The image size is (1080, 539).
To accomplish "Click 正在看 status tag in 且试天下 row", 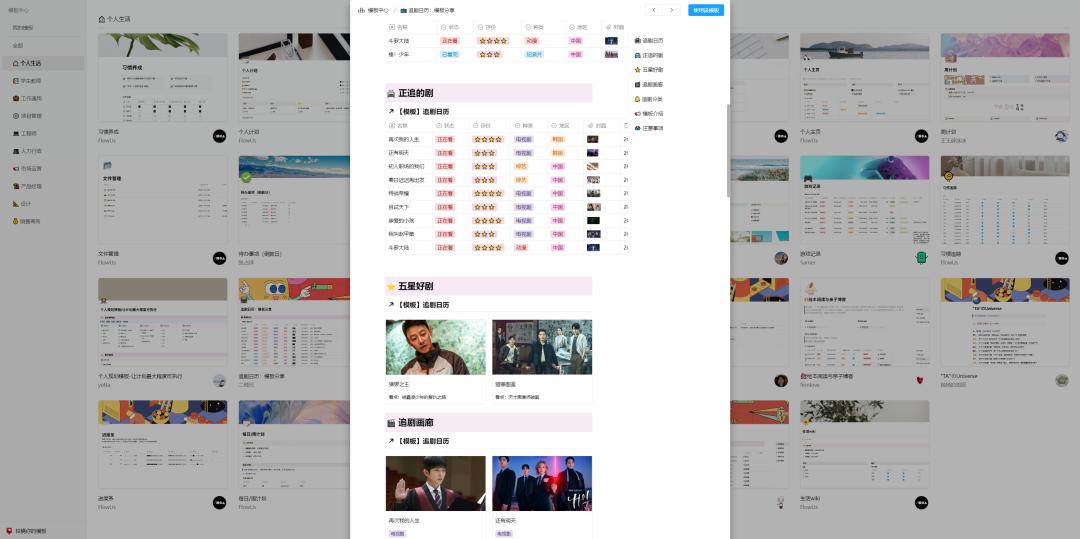I will point(445,207).
